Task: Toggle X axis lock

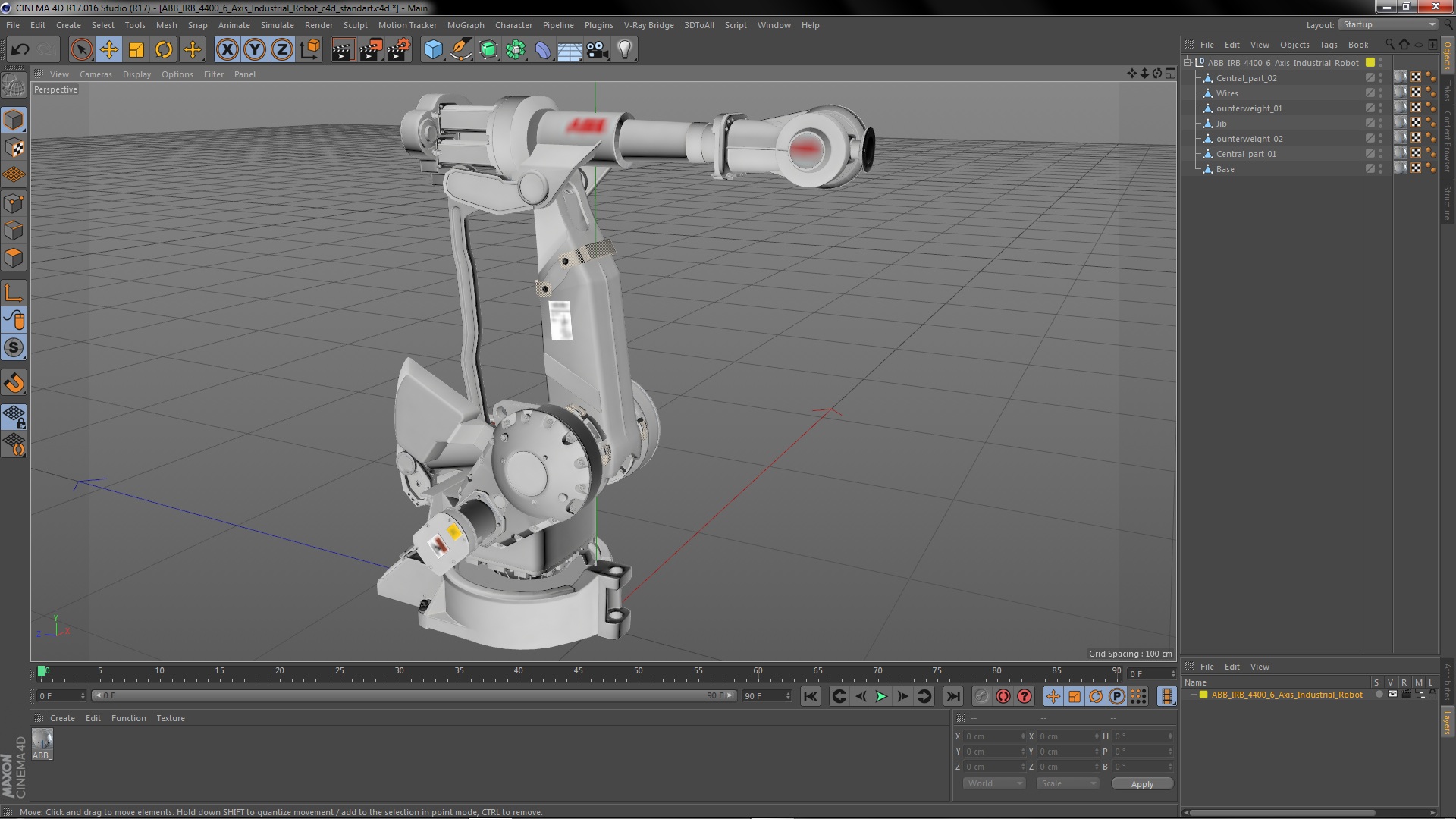Action: pyautogui.click(x=227, y=50)
